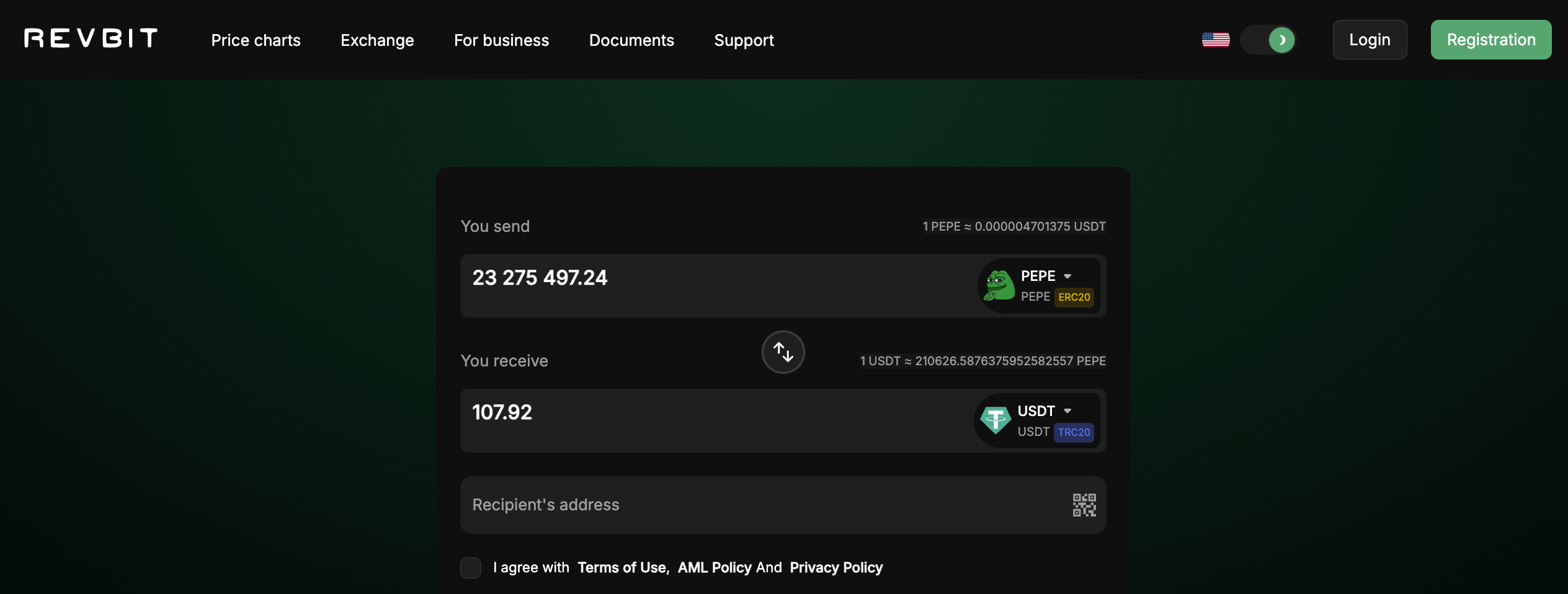Click the US flag language icon
Image resolution: width=1568 pixels, height=594 pixels.
pos(1215,40)
